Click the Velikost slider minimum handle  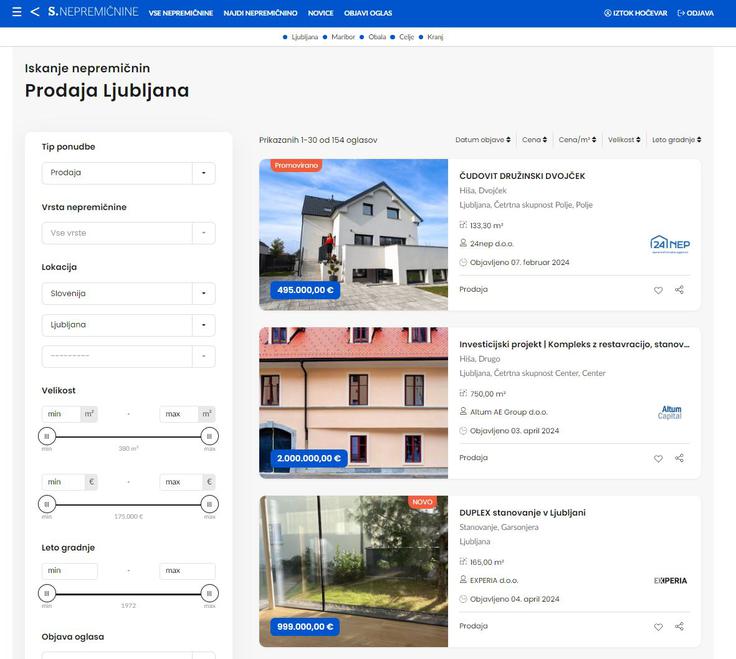pos(46,437)
